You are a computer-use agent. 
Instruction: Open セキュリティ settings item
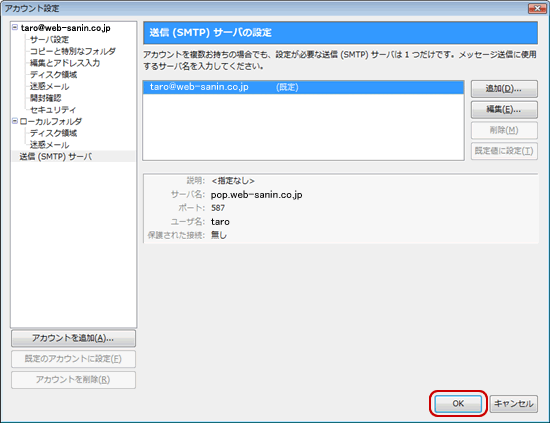(x=53, y=110)
